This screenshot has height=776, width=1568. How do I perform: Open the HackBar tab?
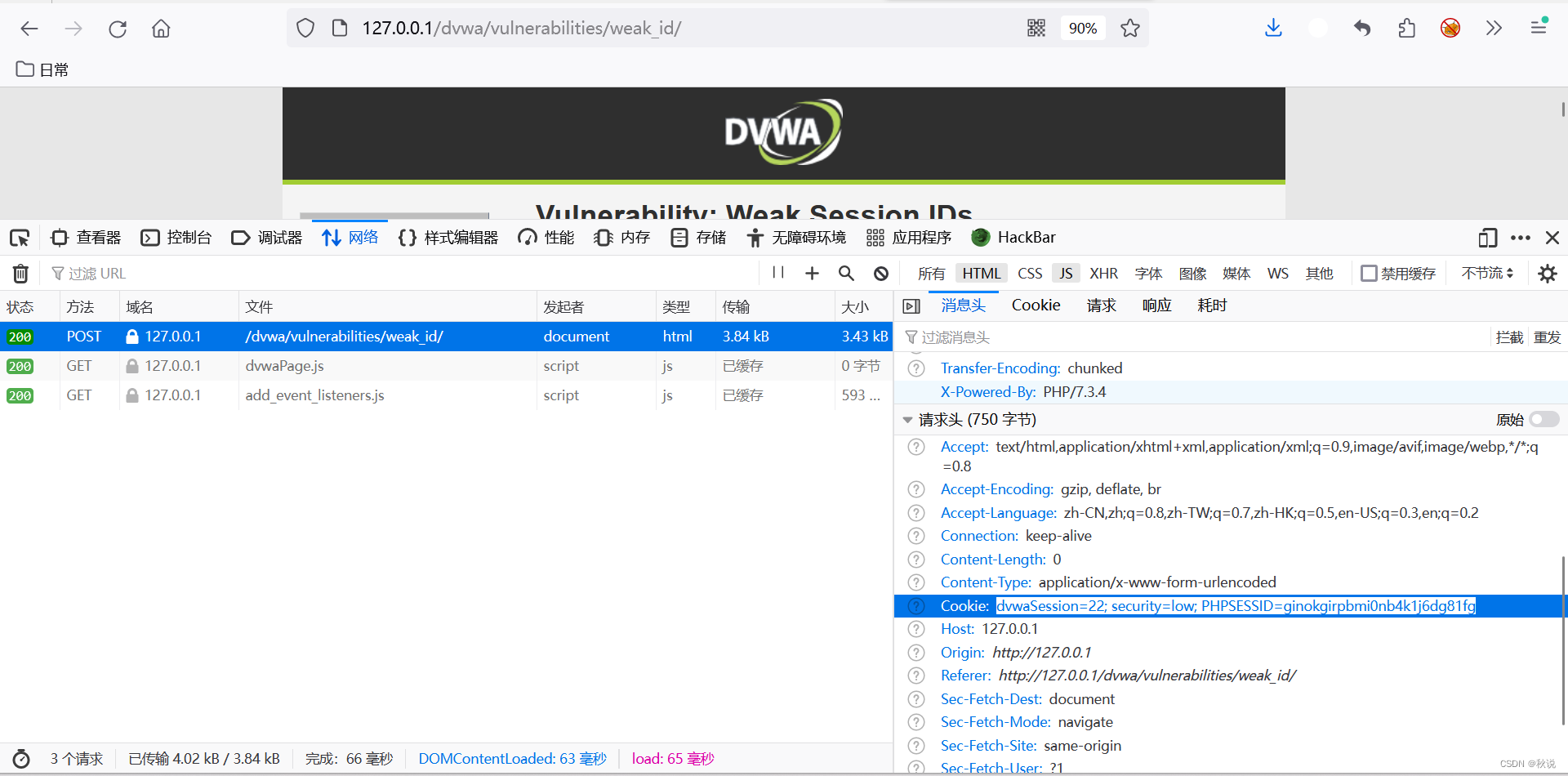coord(1013,238)
